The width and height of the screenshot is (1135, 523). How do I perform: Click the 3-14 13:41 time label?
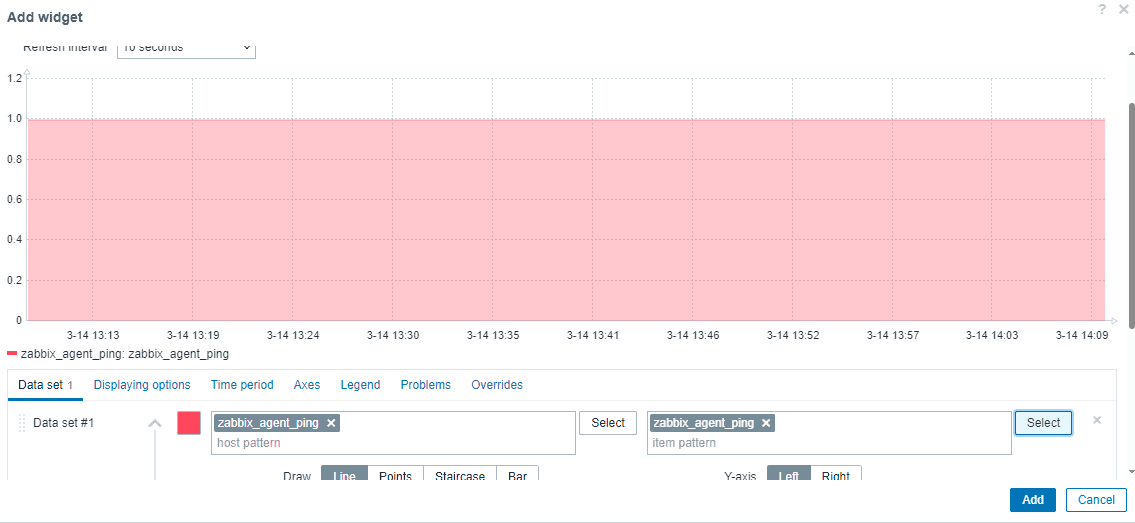(593, 335)
